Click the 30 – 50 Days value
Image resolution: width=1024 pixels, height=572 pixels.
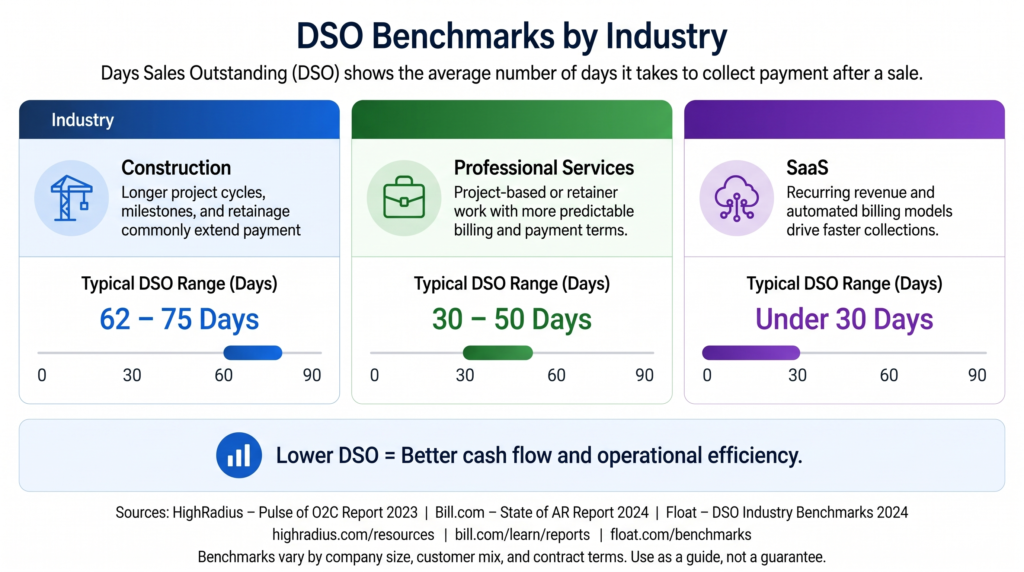click(512, 319)
